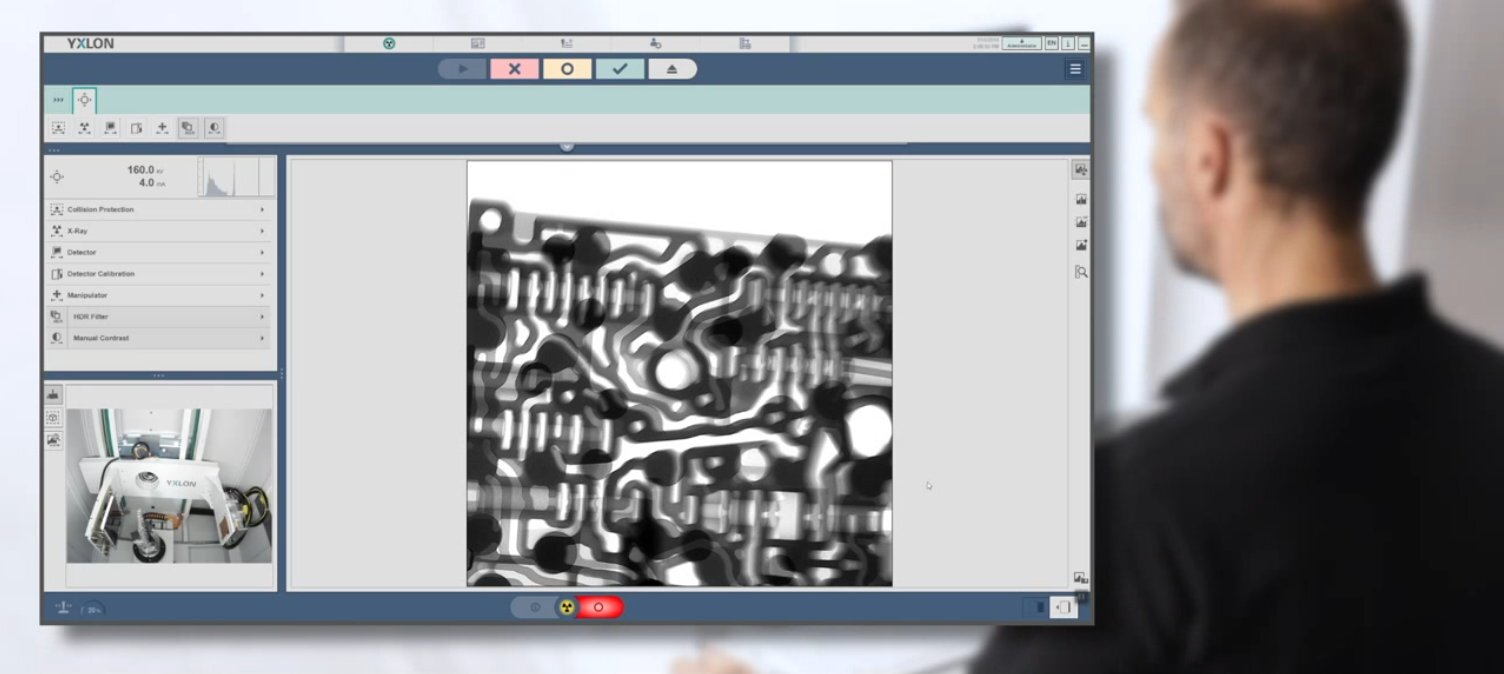Viewport: 1504px width, 674px height.
Task: Expand the tab strip chevrons
Action: (x=58, y=100)
